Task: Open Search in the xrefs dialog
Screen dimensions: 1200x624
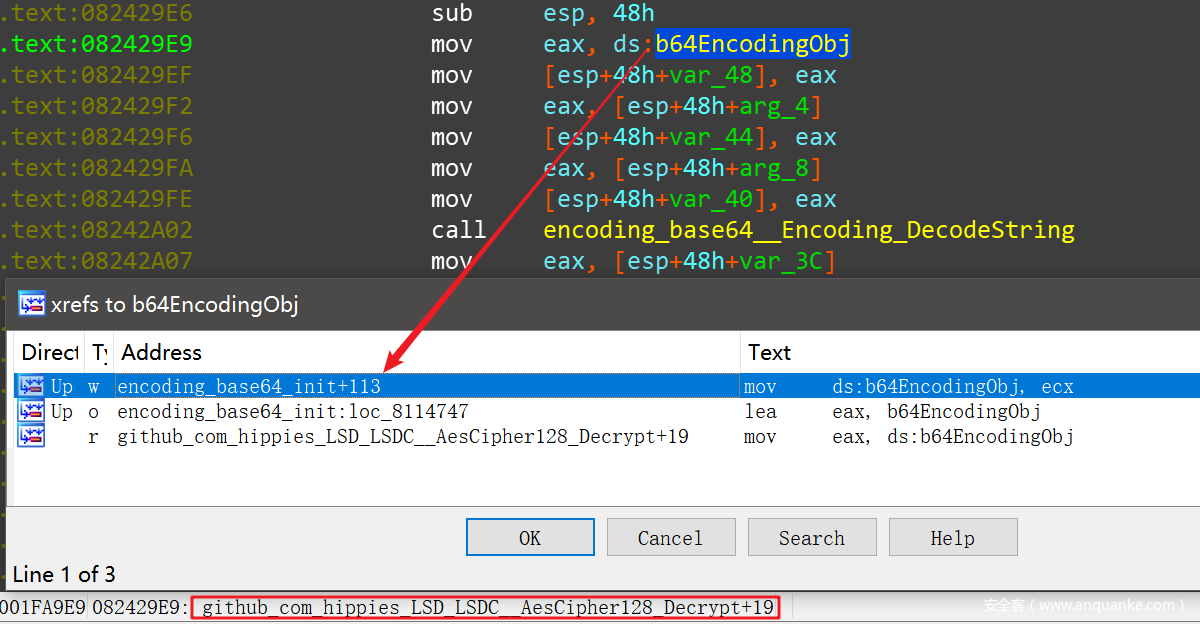Action: point(811,538)
